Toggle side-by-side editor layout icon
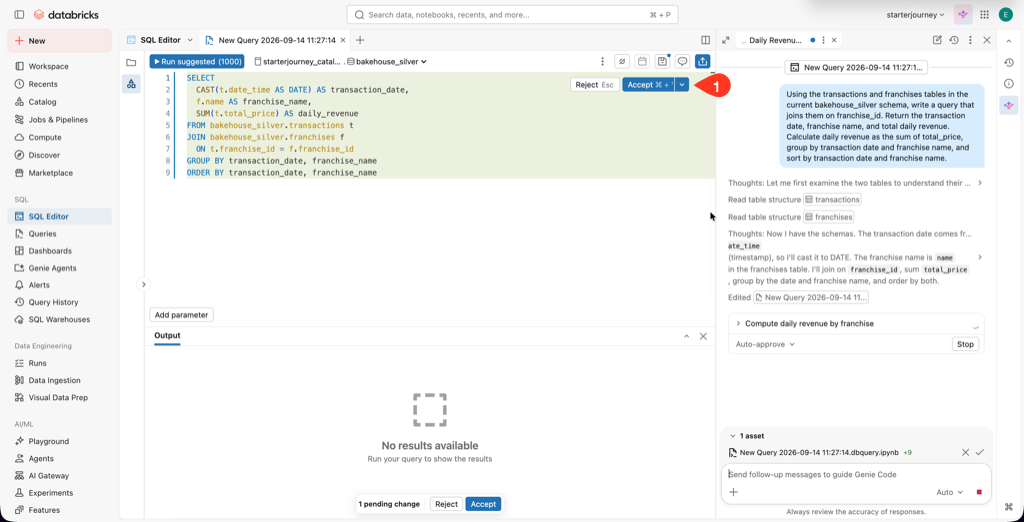The image size is (1024, 522). tap(705, 41)
